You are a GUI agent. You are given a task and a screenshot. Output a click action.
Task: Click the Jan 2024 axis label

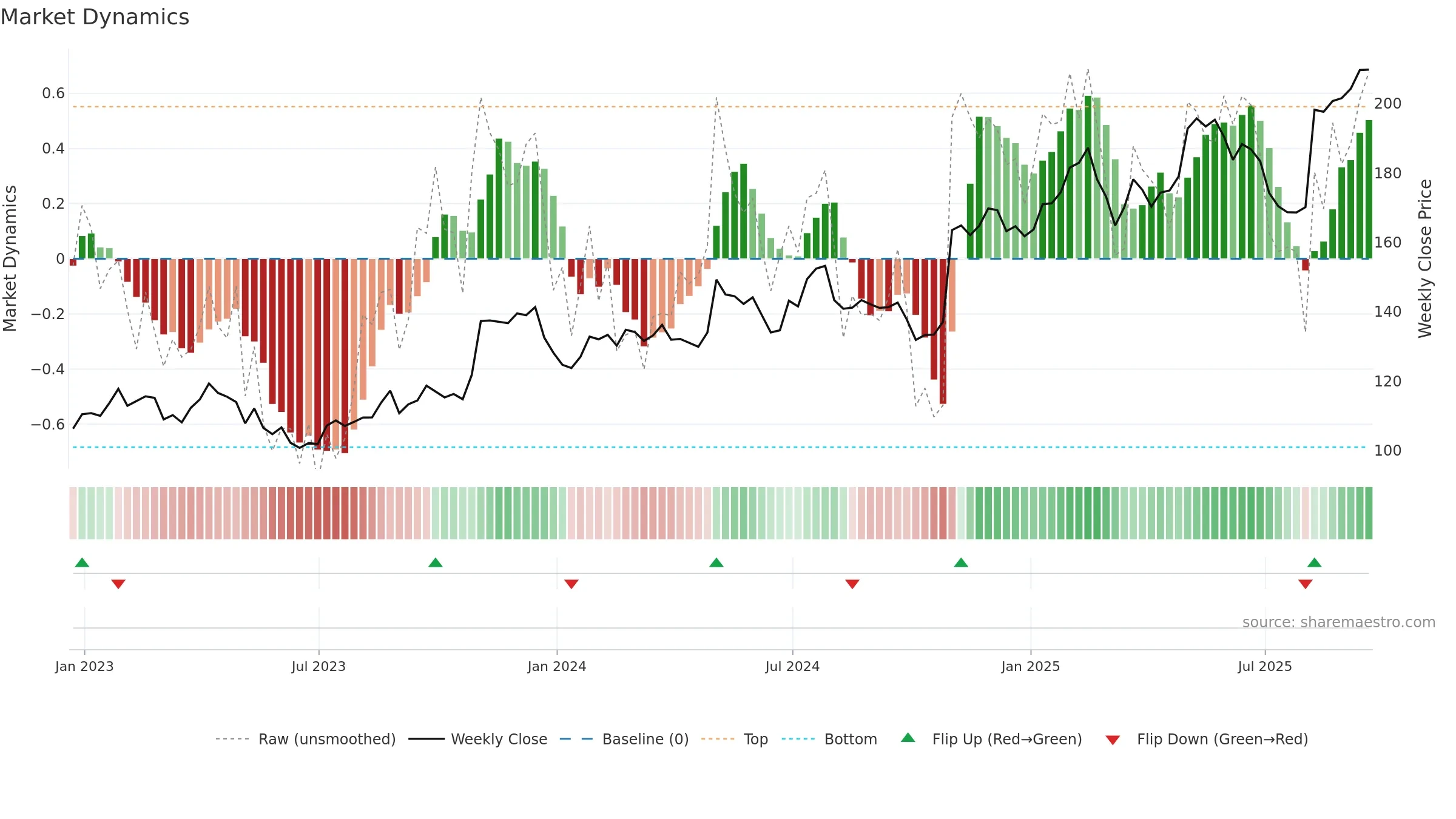click(557, 666)
